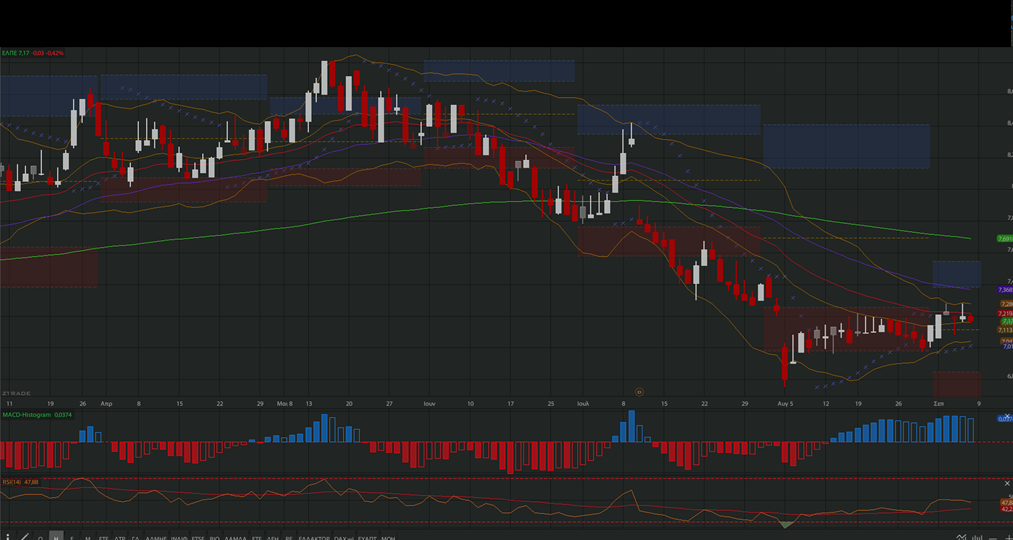Click the green 7,691 price label

[x=1005, y=238]
